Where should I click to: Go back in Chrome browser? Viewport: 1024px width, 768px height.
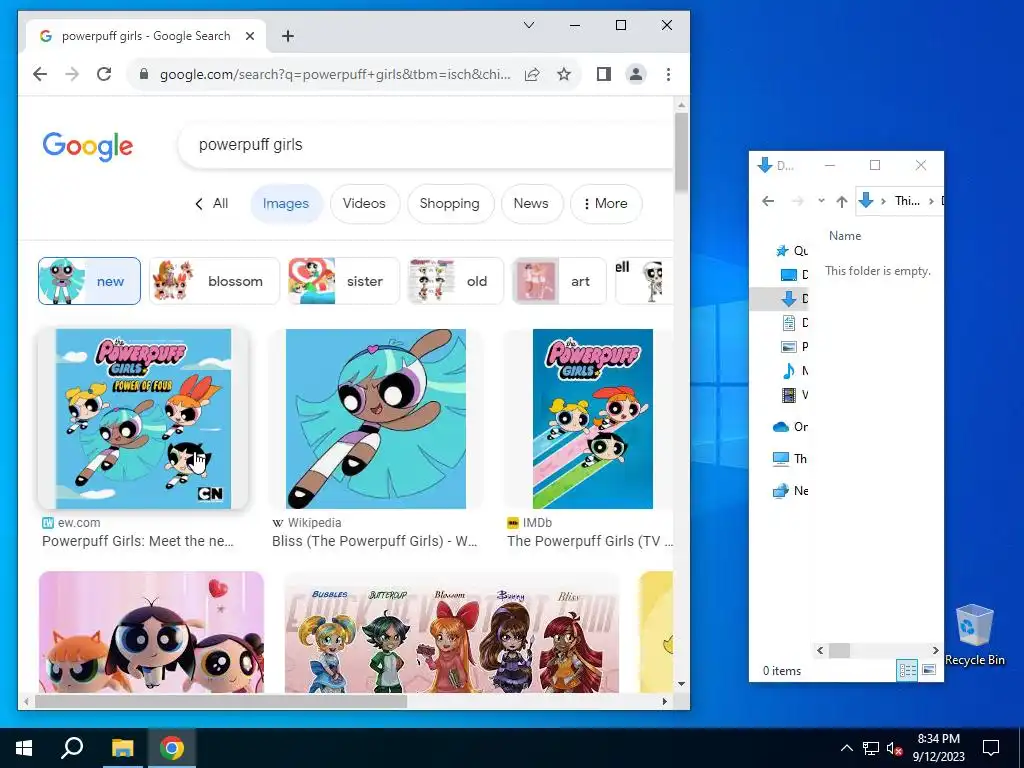coord(40,74)
